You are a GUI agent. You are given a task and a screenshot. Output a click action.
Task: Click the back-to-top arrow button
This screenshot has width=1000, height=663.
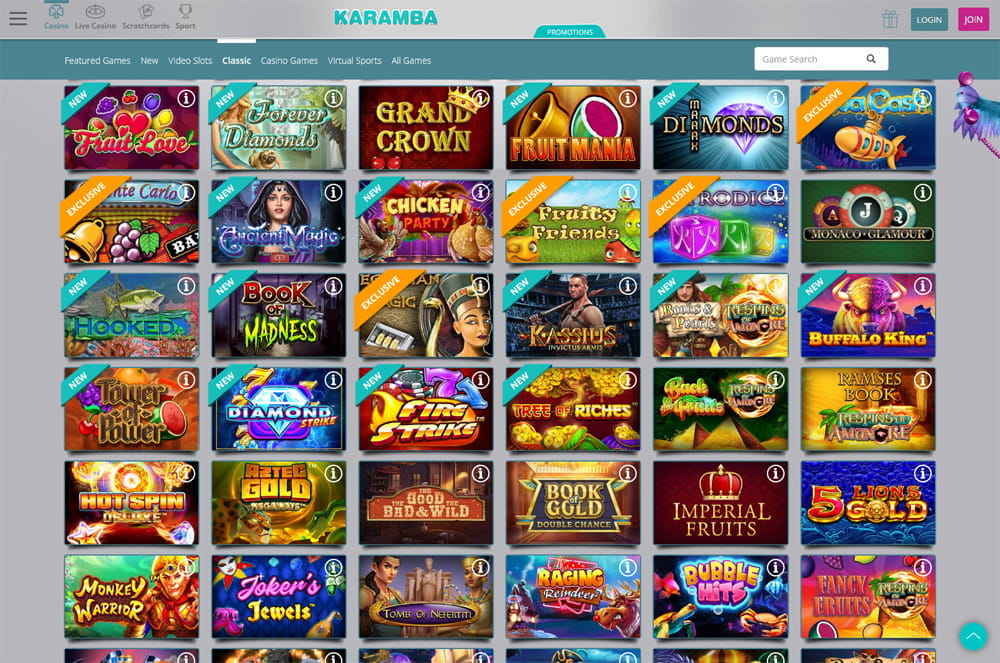point(973,636)
